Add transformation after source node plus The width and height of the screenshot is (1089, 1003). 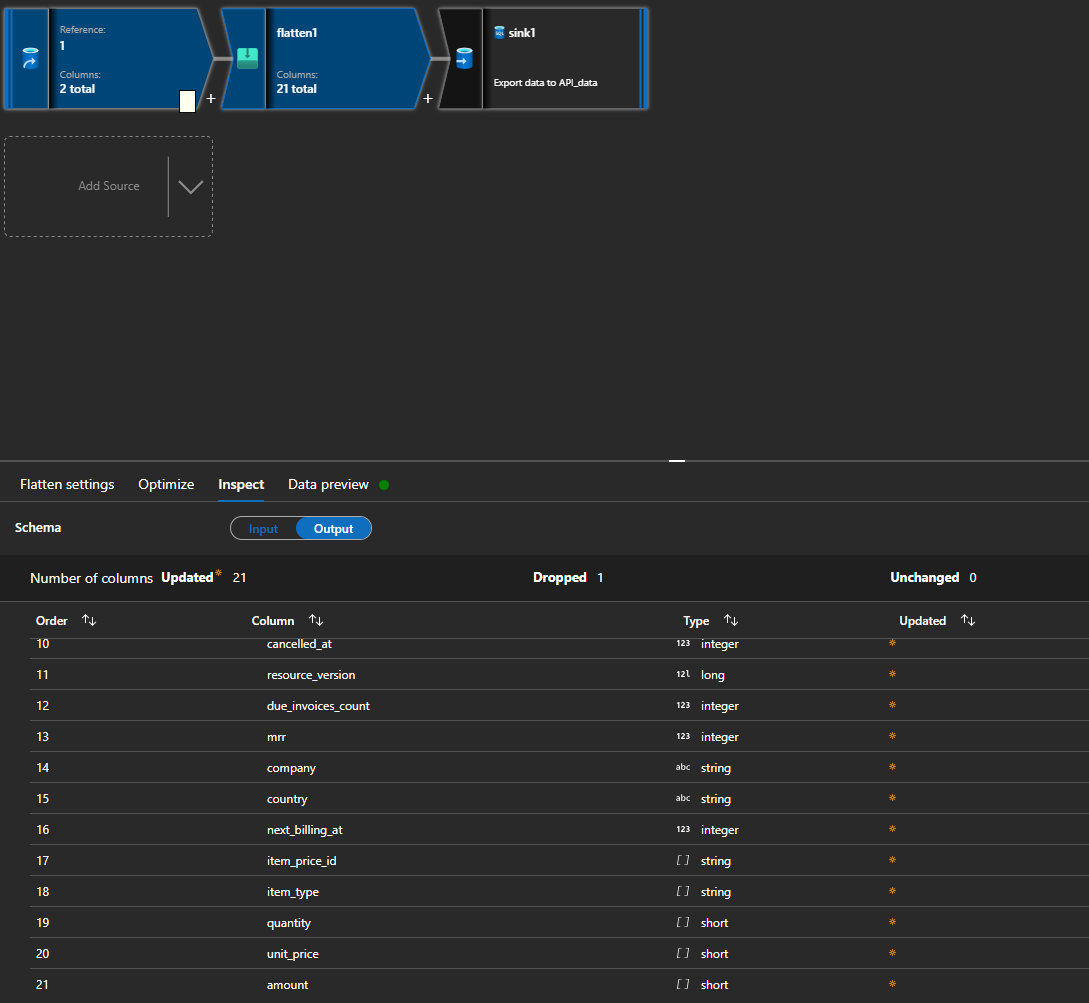(211, 99)
